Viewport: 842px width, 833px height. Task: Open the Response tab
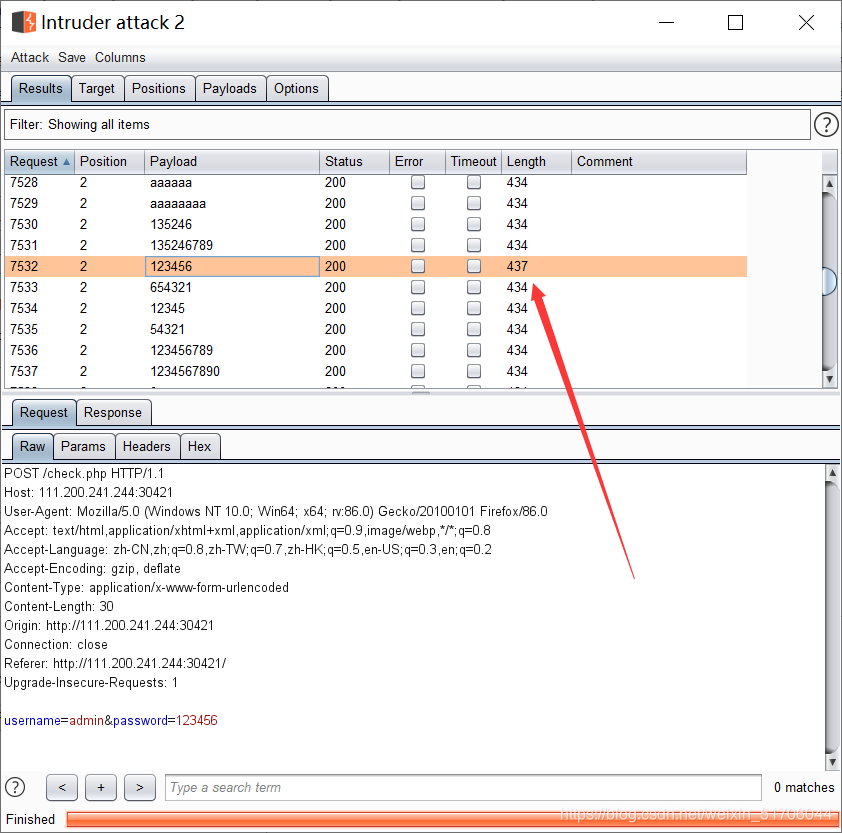coord(113,412)
